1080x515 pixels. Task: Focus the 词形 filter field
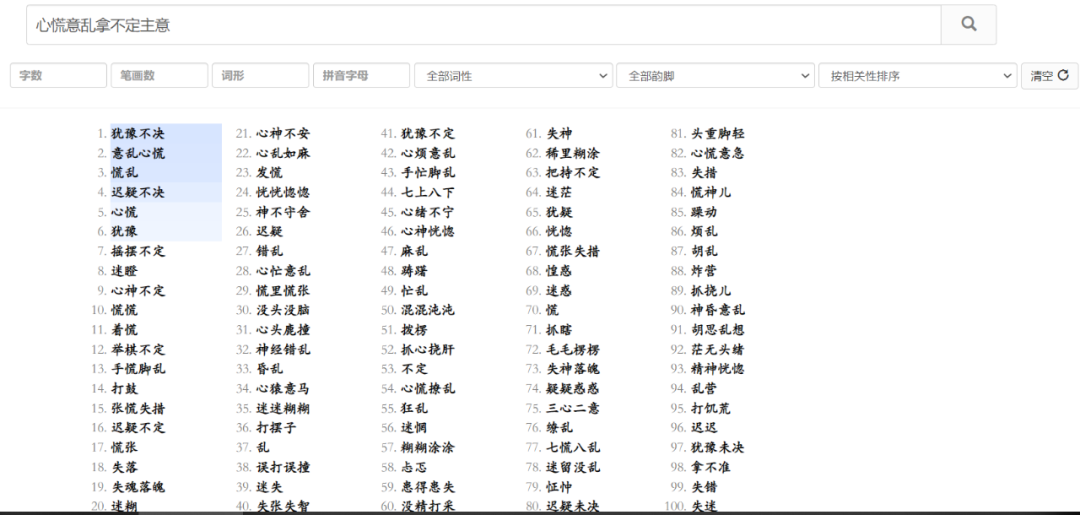[x=260, y=76]
